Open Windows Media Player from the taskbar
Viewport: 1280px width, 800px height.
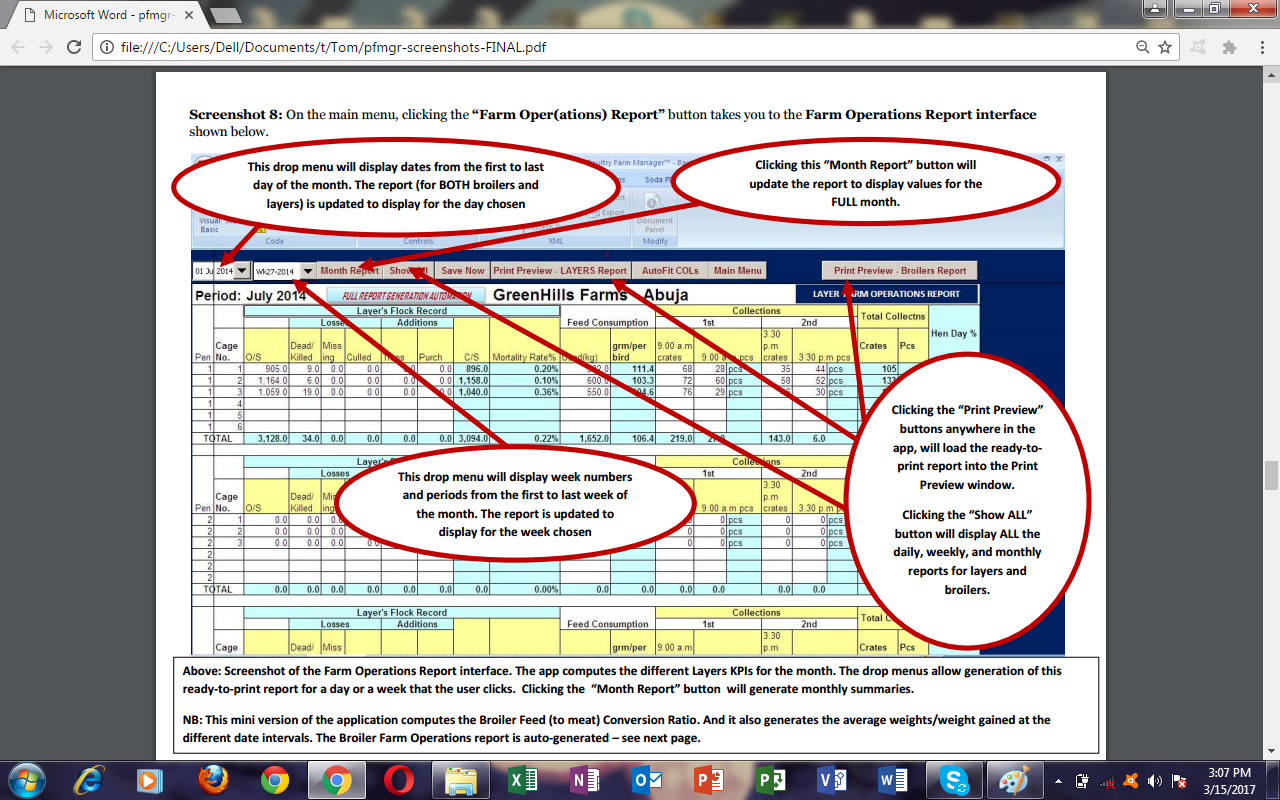(148, 780)
